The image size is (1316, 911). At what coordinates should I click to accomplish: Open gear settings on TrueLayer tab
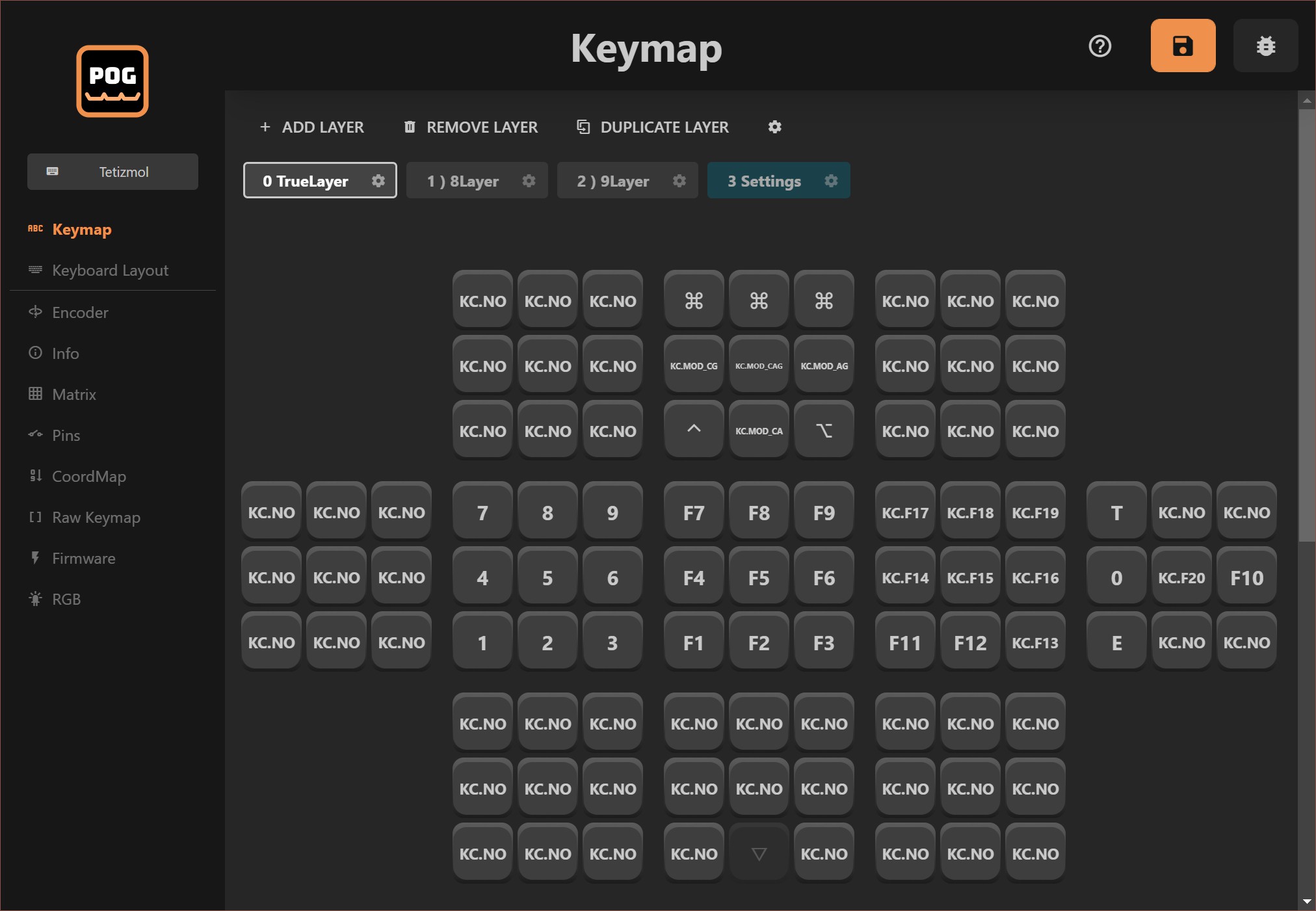378,181
